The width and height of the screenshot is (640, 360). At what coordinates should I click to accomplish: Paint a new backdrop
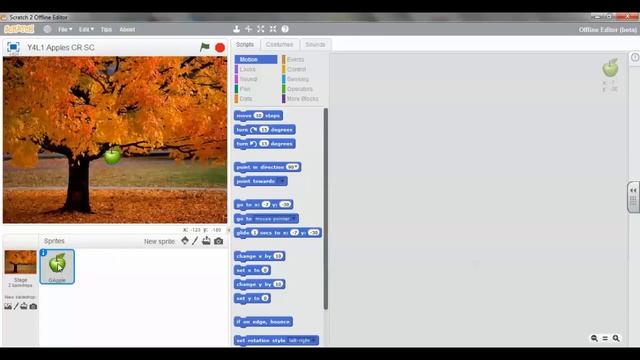(16, 306)
